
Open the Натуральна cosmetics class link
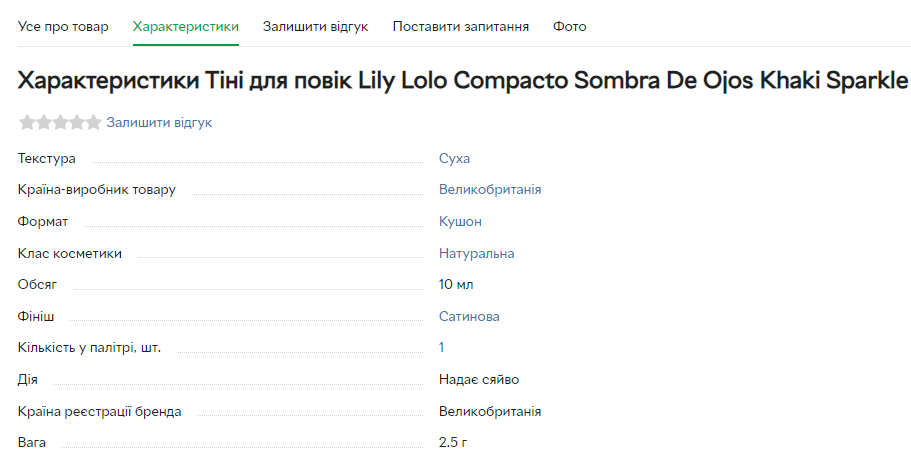coord(476,253)
